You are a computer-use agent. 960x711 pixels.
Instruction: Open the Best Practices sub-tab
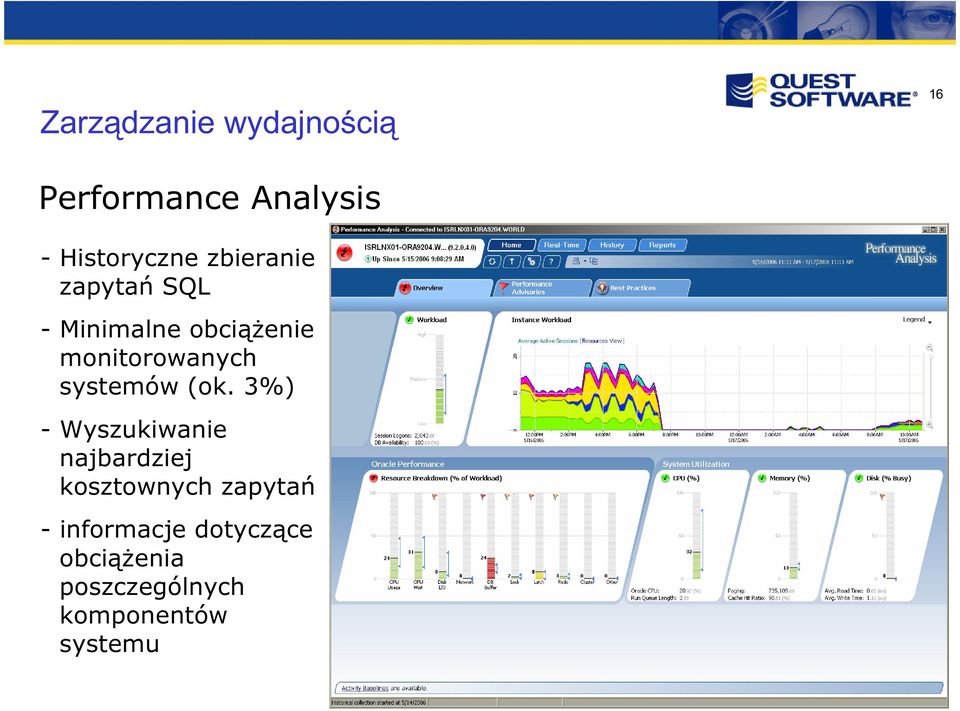click(641, 288)
